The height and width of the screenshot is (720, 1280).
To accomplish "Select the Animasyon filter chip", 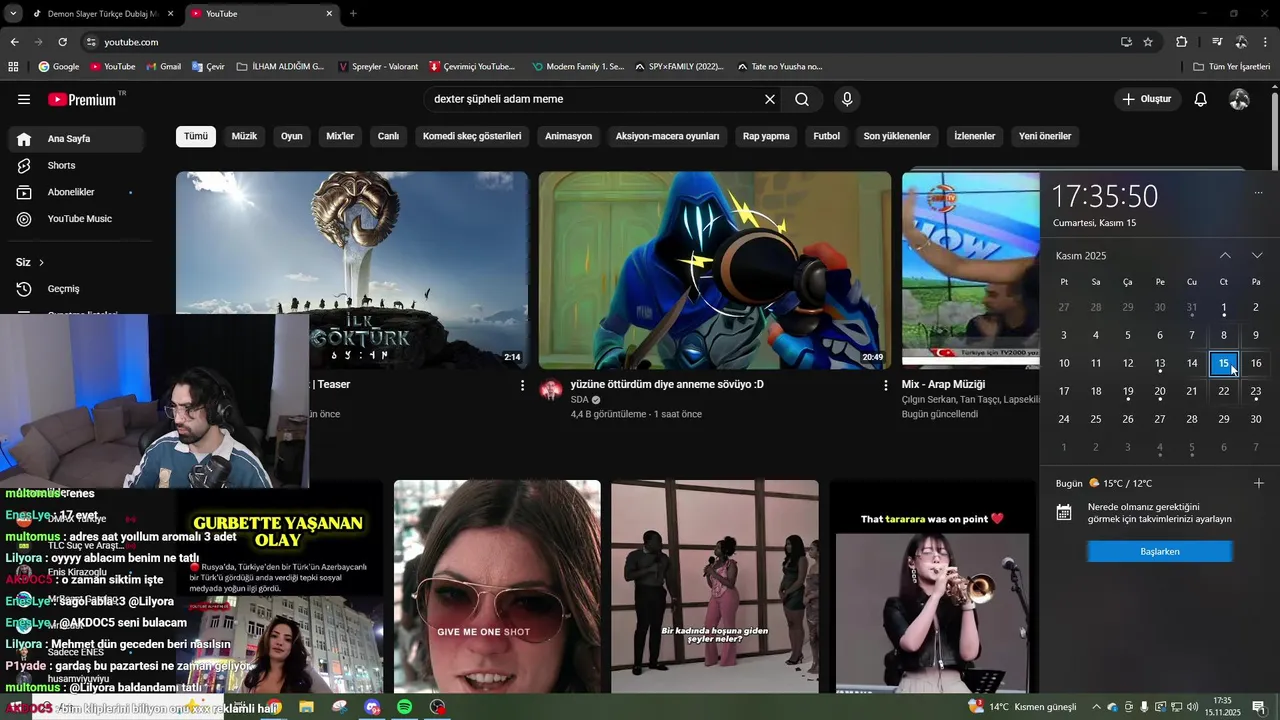I will pyautogui.click(x=568, y=136).
